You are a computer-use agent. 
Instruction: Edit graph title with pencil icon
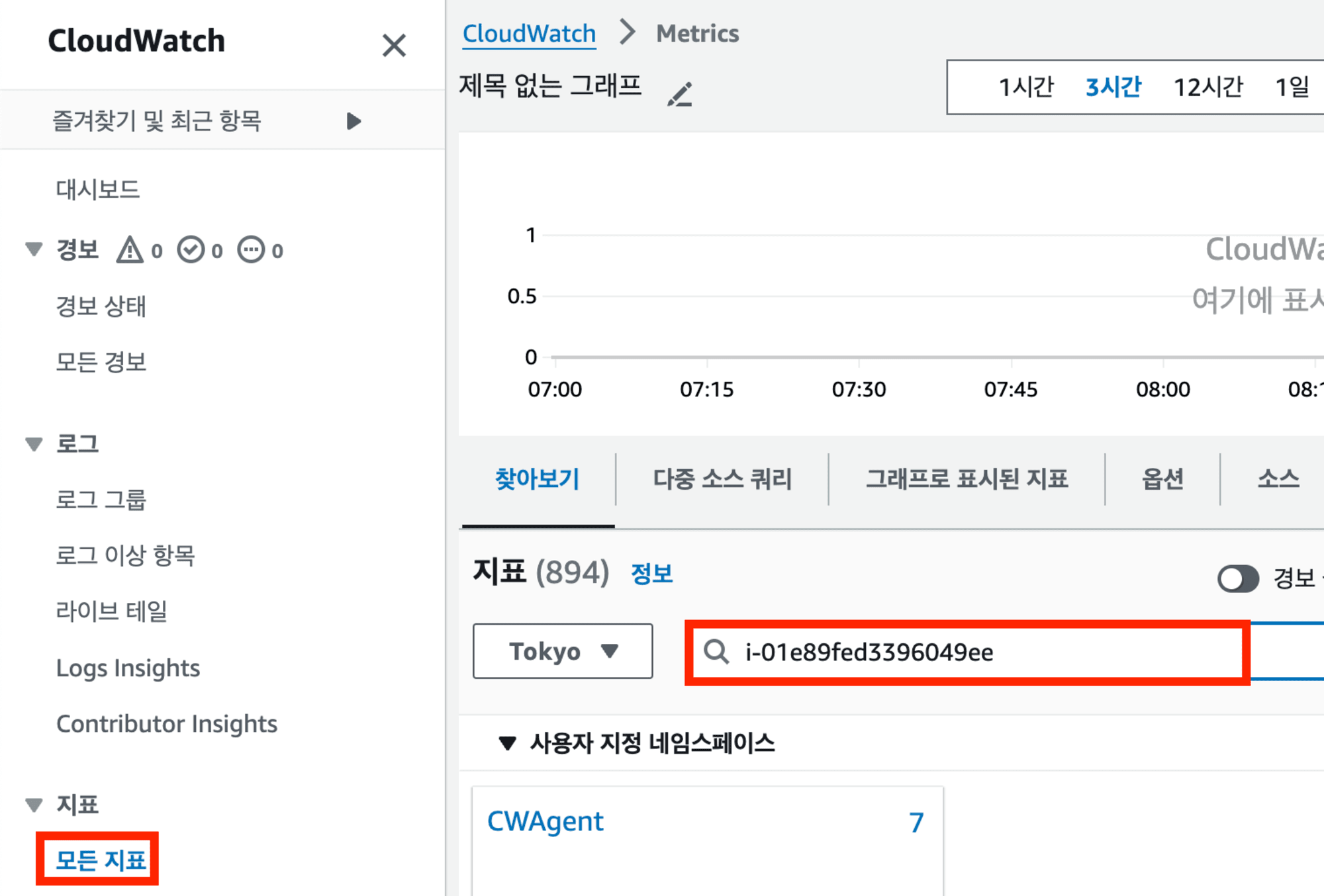[x=680, y=94]
